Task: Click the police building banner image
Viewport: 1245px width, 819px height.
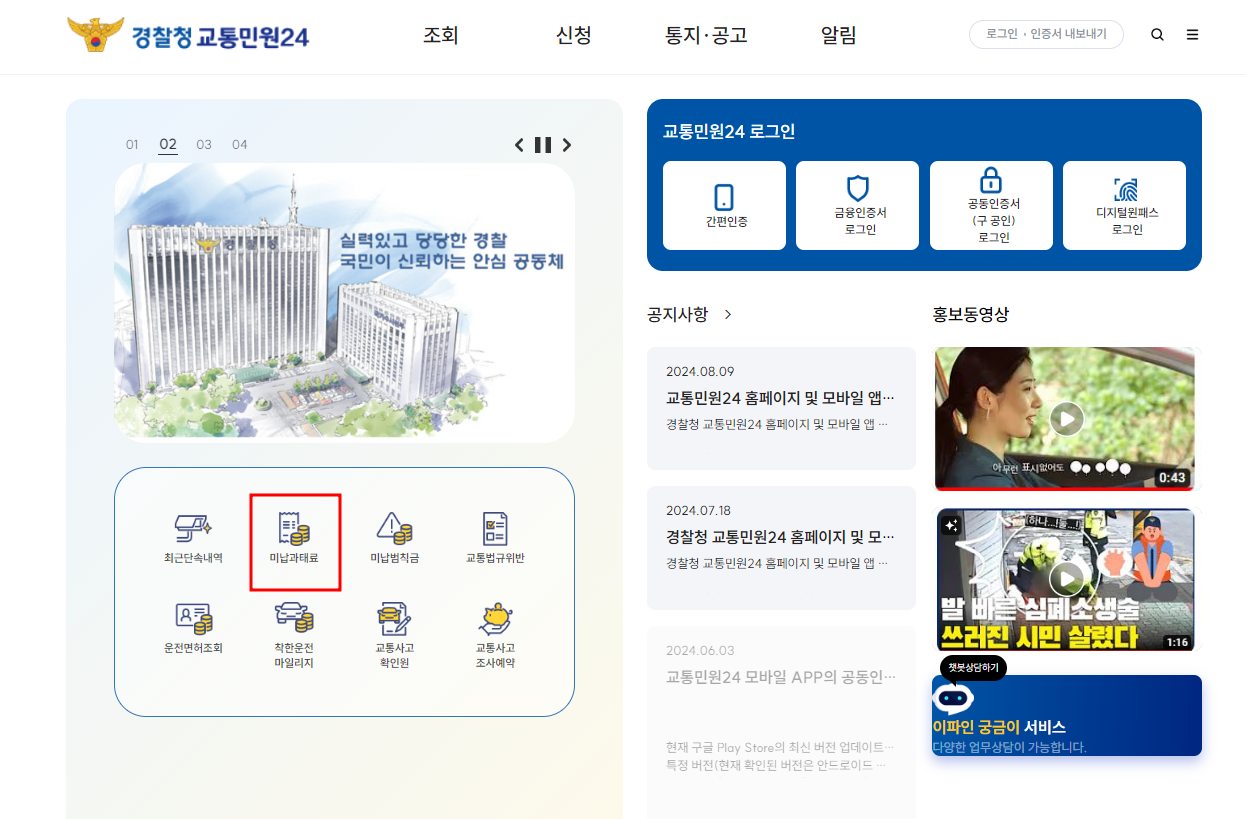Action: click(344, 301)
